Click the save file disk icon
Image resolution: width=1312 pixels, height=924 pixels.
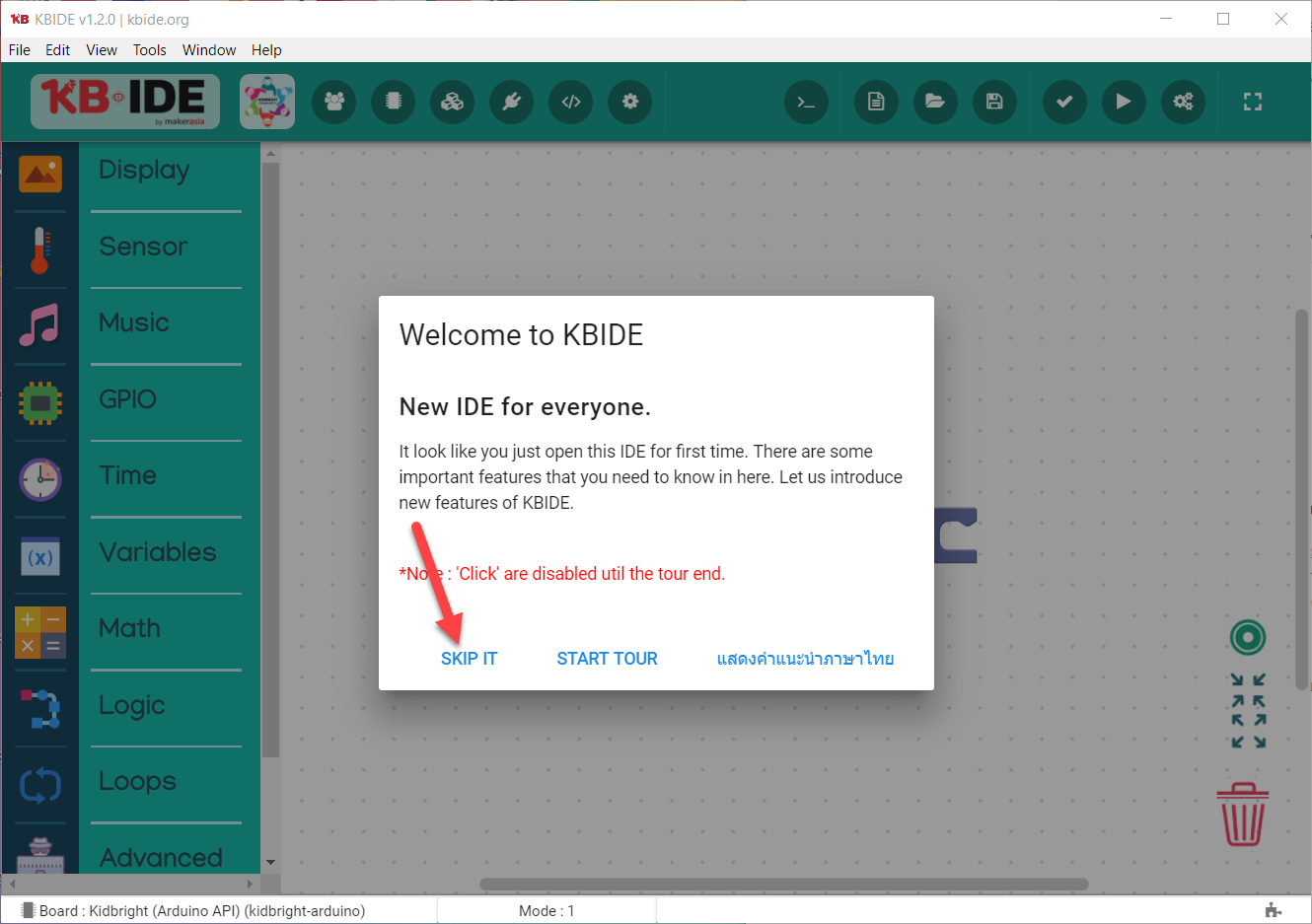pos(994,102)
